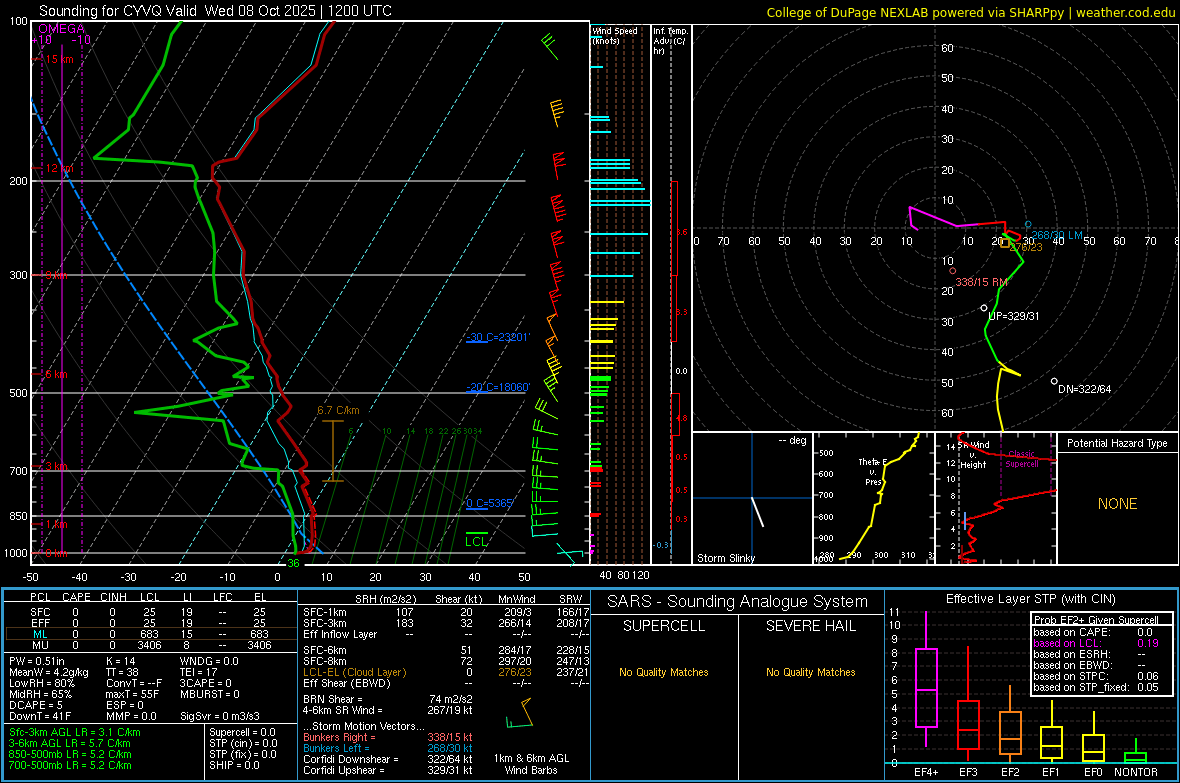1180x783 pixels.
Task: Click the 'maxT = 55F' value
Action: (x=132, y=694)
